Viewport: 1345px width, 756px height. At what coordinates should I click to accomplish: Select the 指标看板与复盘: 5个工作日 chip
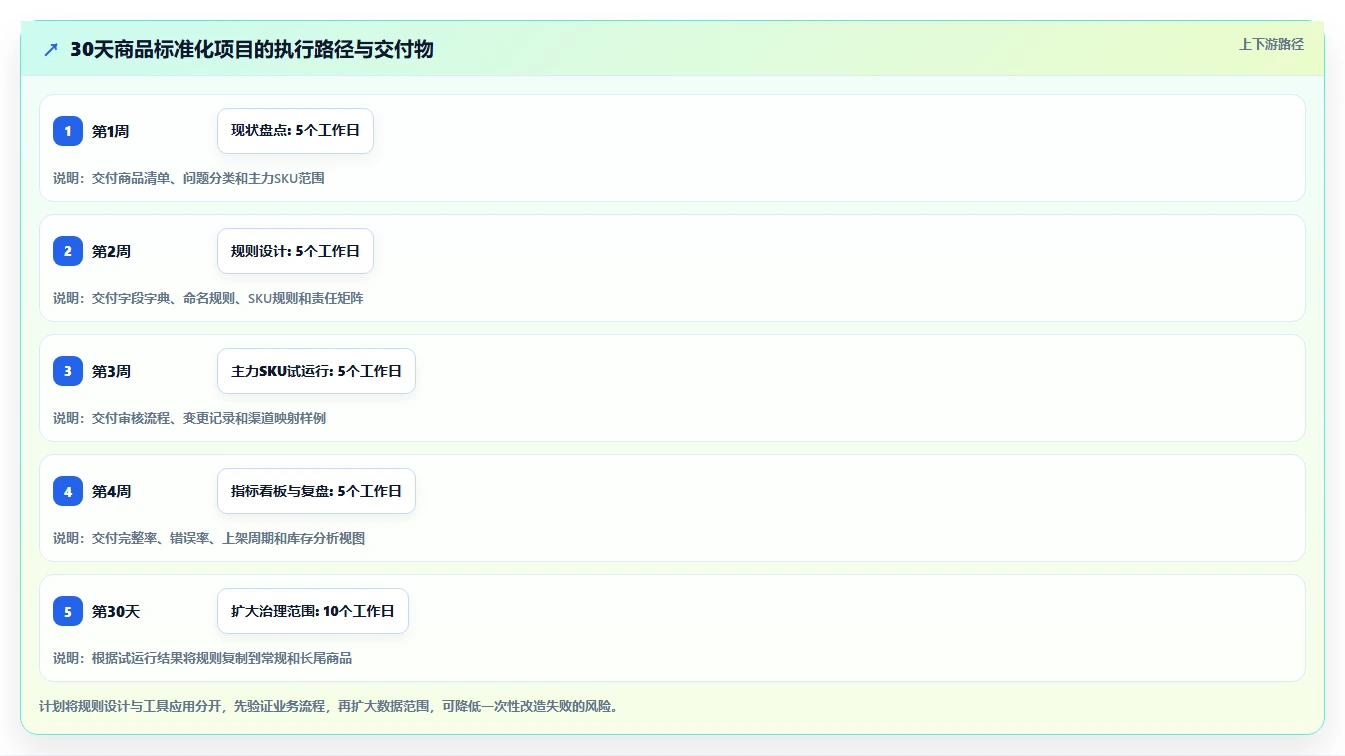[316, 491]
